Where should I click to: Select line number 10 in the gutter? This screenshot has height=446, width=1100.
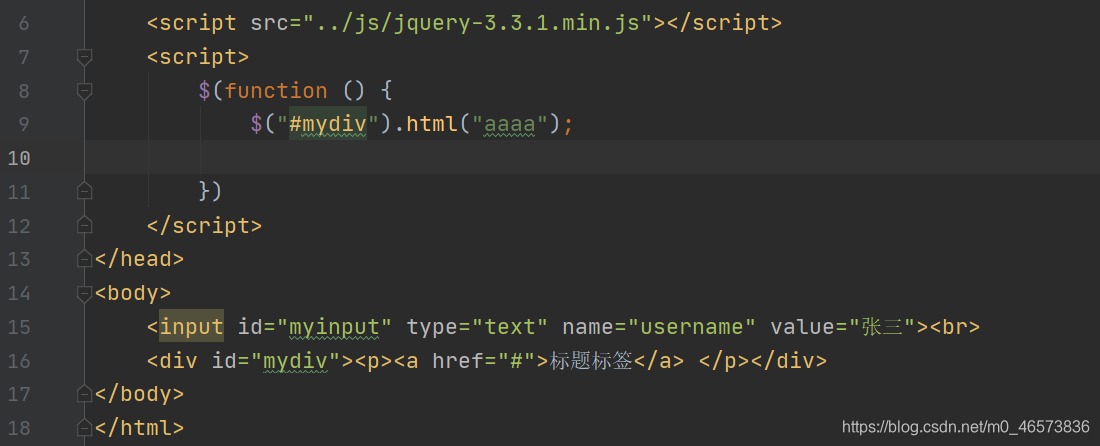pos(19,158)
